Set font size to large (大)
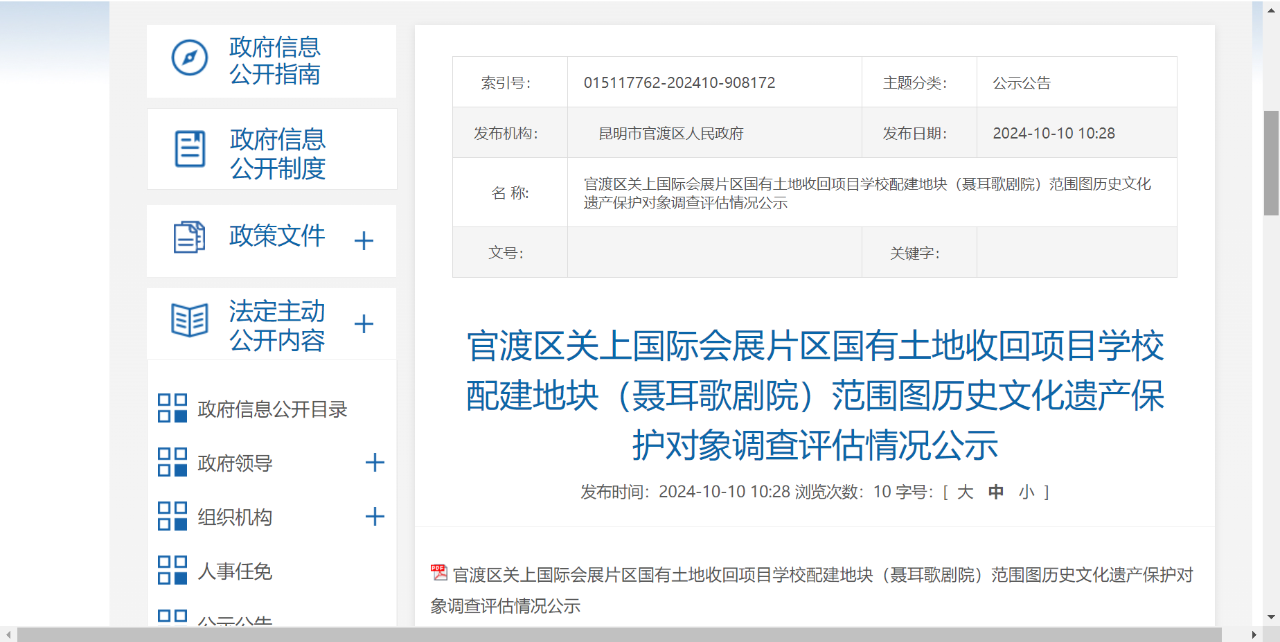 click(x=965, y=492)
